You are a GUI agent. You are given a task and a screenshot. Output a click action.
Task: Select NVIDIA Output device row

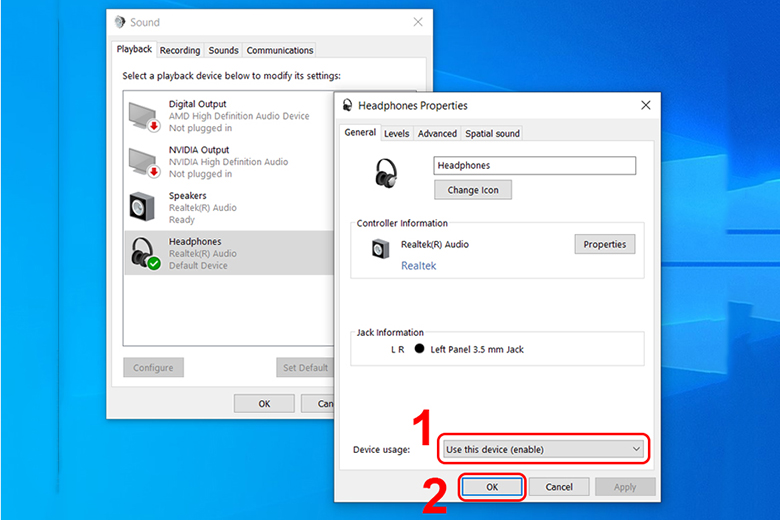(x=229, y=162)
